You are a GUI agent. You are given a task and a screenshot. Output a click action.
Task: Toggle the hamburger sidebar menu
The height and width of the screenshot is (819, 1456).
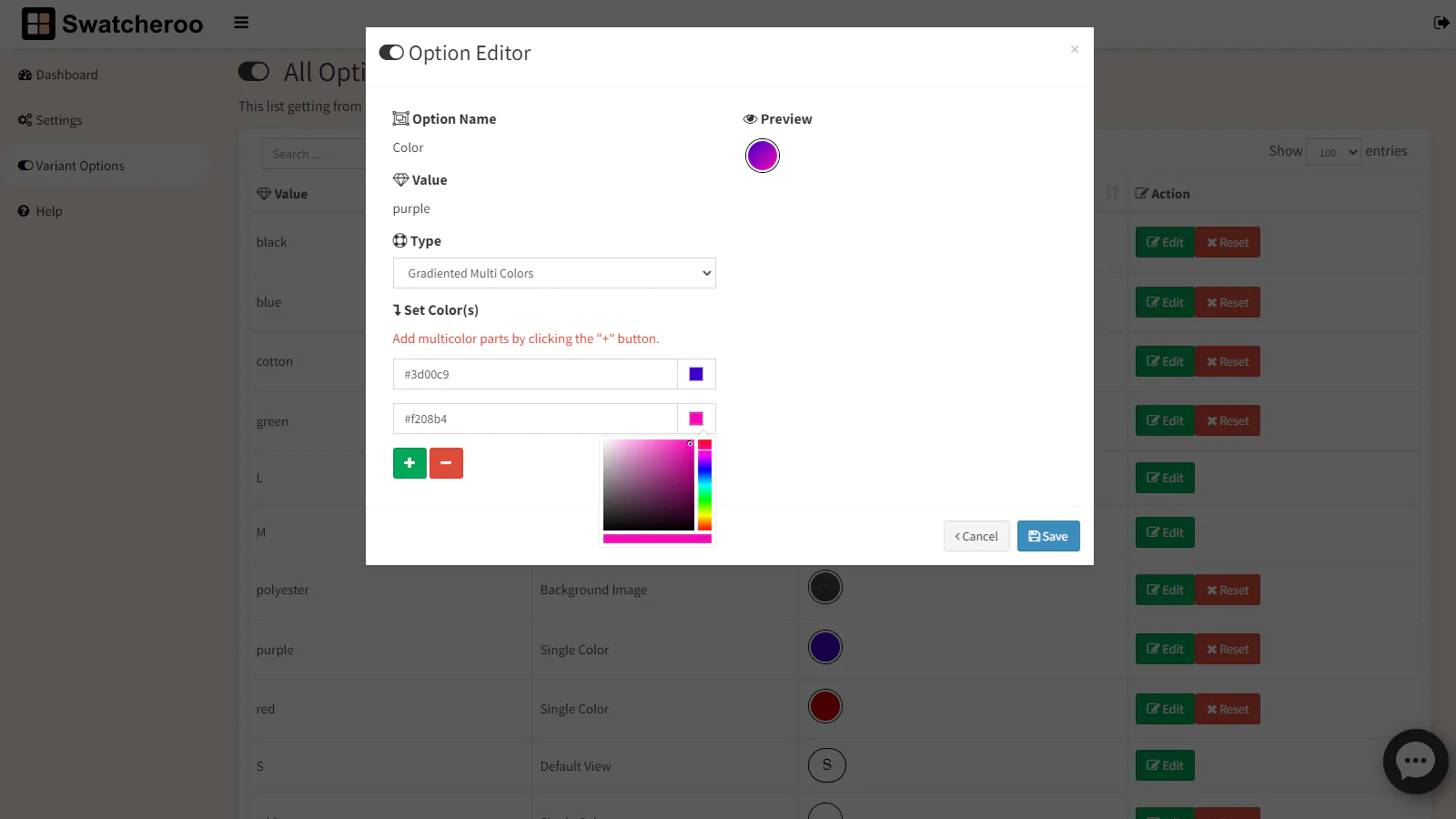241,23
